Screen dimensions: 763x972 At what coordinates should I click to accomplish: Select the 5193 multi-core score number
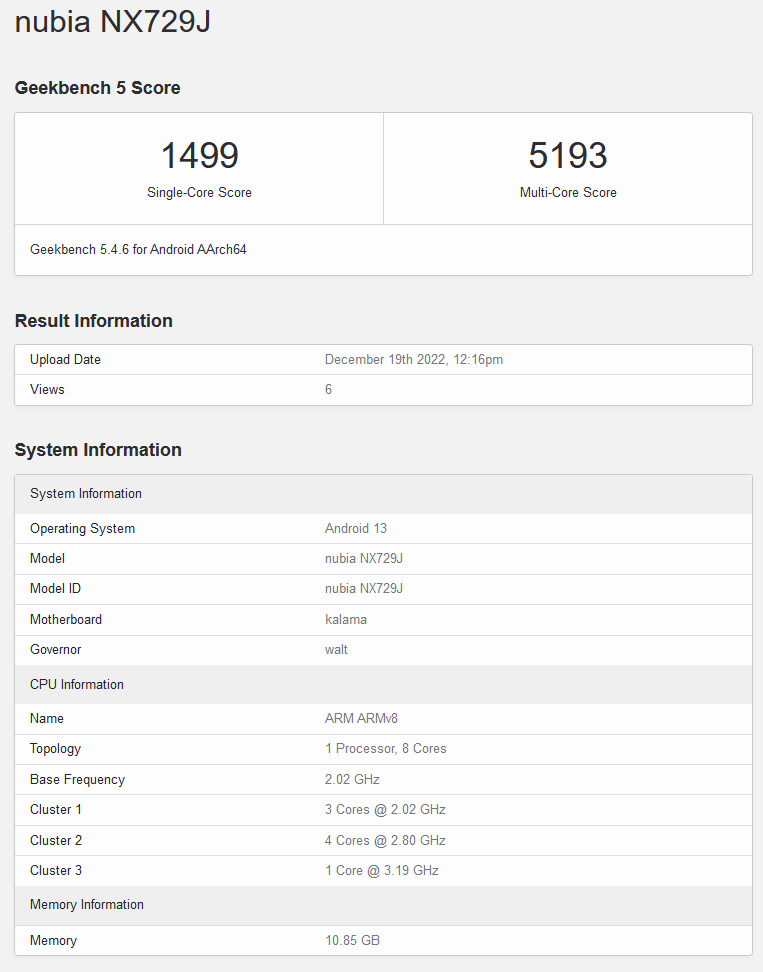point(567,155)
